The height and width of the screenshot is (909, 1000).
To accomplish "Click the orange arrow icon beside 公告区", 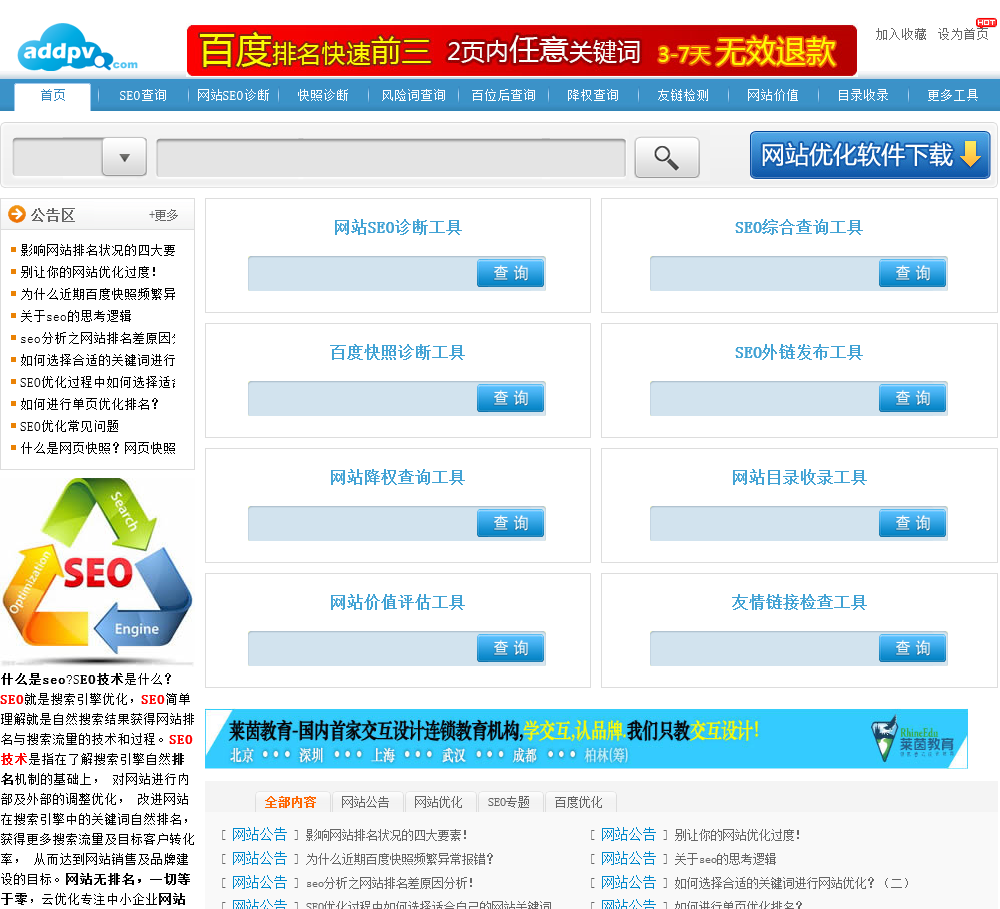I will 17,214.
